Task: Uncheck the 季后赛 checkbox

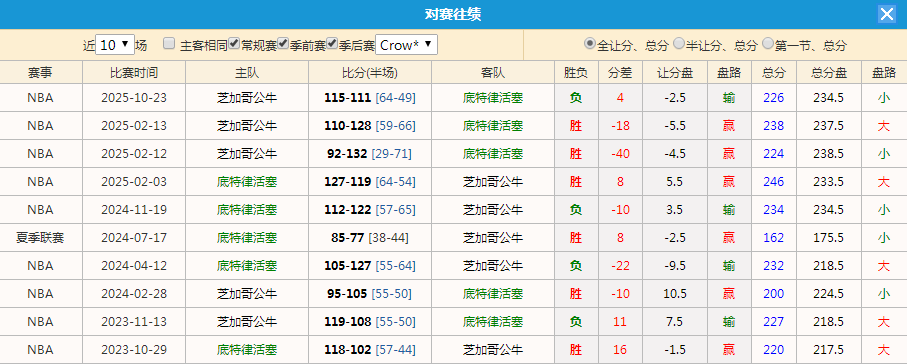Action: click(332, 43)
